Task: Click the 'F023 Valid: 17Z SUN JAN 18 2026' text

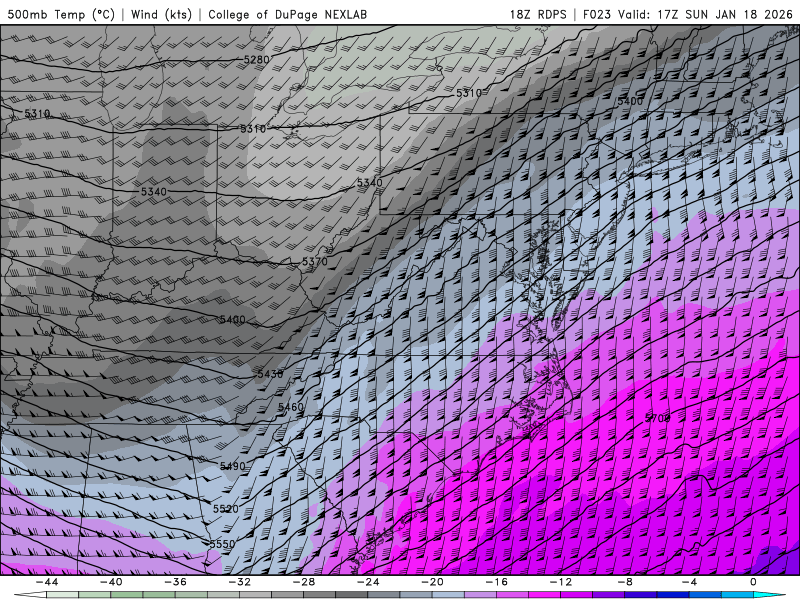Action: (x=687, y=14)
